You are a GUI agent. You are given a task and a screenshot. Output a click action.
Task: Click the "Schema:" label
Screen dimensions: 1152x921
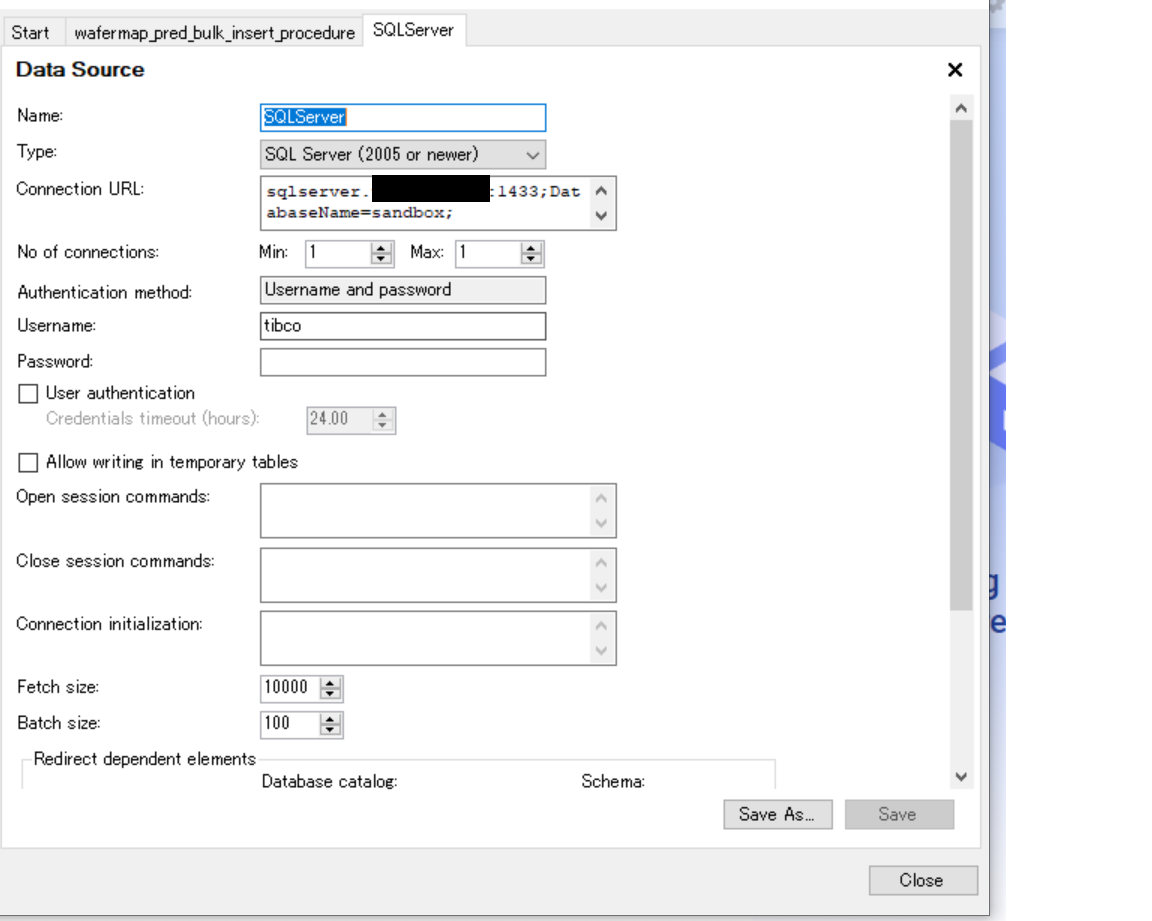(613, 781)
